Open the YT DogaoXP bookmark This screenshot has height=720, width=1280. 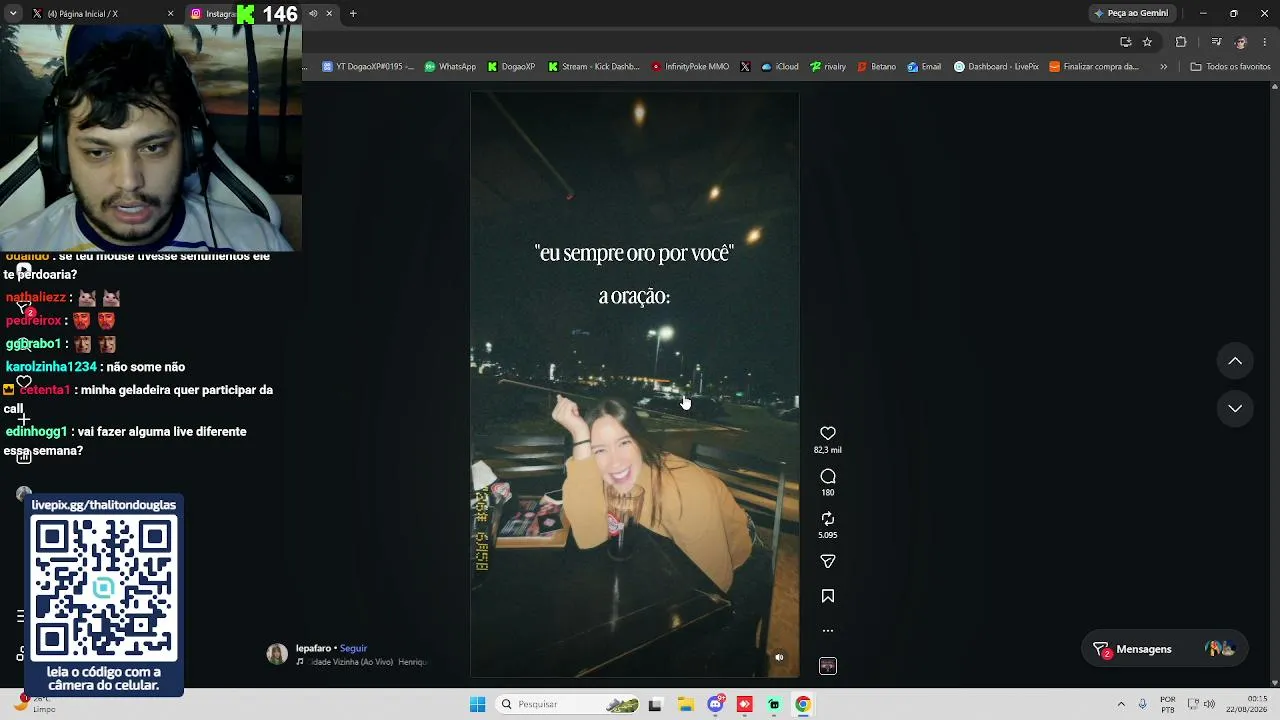coord(368,67)
